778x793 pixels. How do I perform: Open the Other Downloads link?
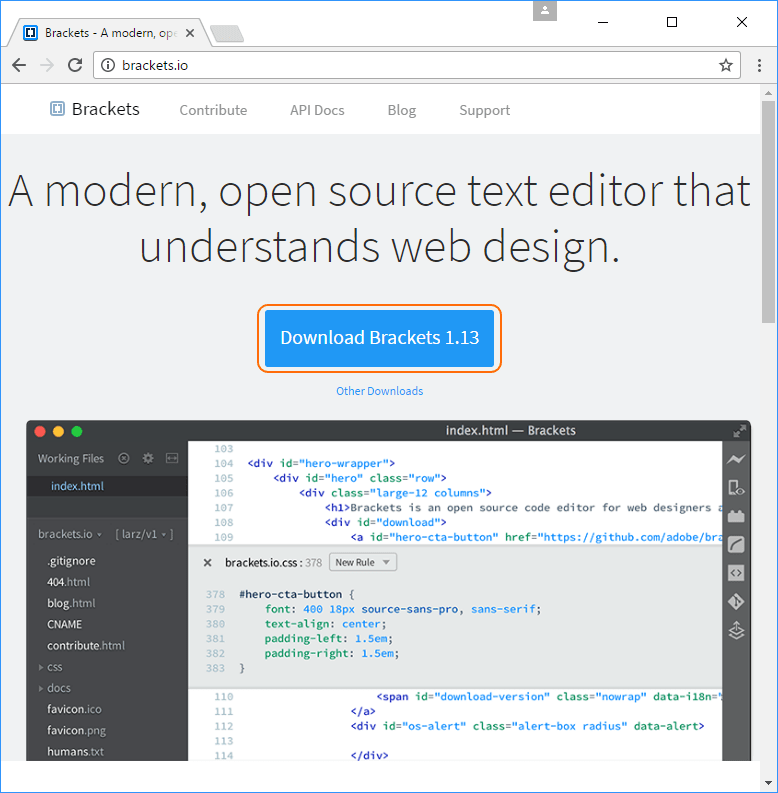tap(379, 391)
